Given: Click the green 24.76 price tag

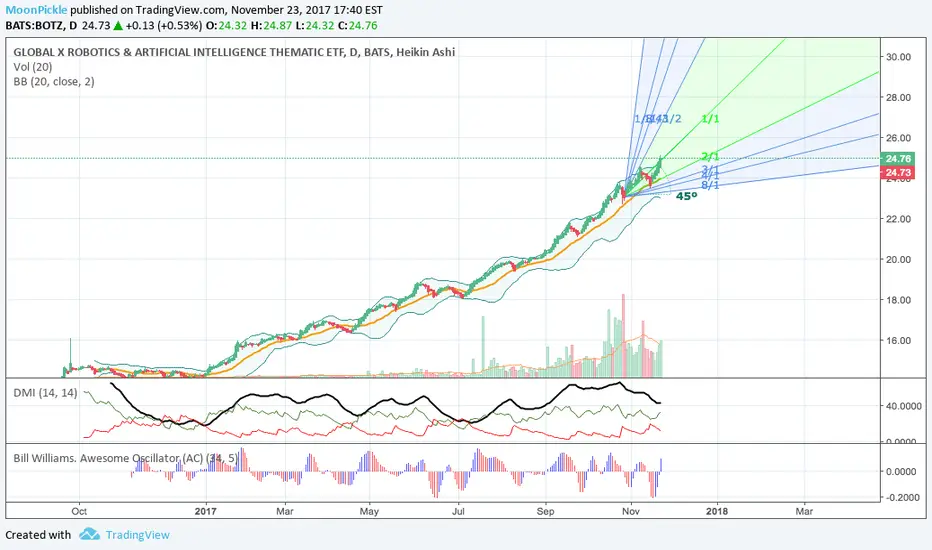Looking at the screenshot, I should click(898, 159).
